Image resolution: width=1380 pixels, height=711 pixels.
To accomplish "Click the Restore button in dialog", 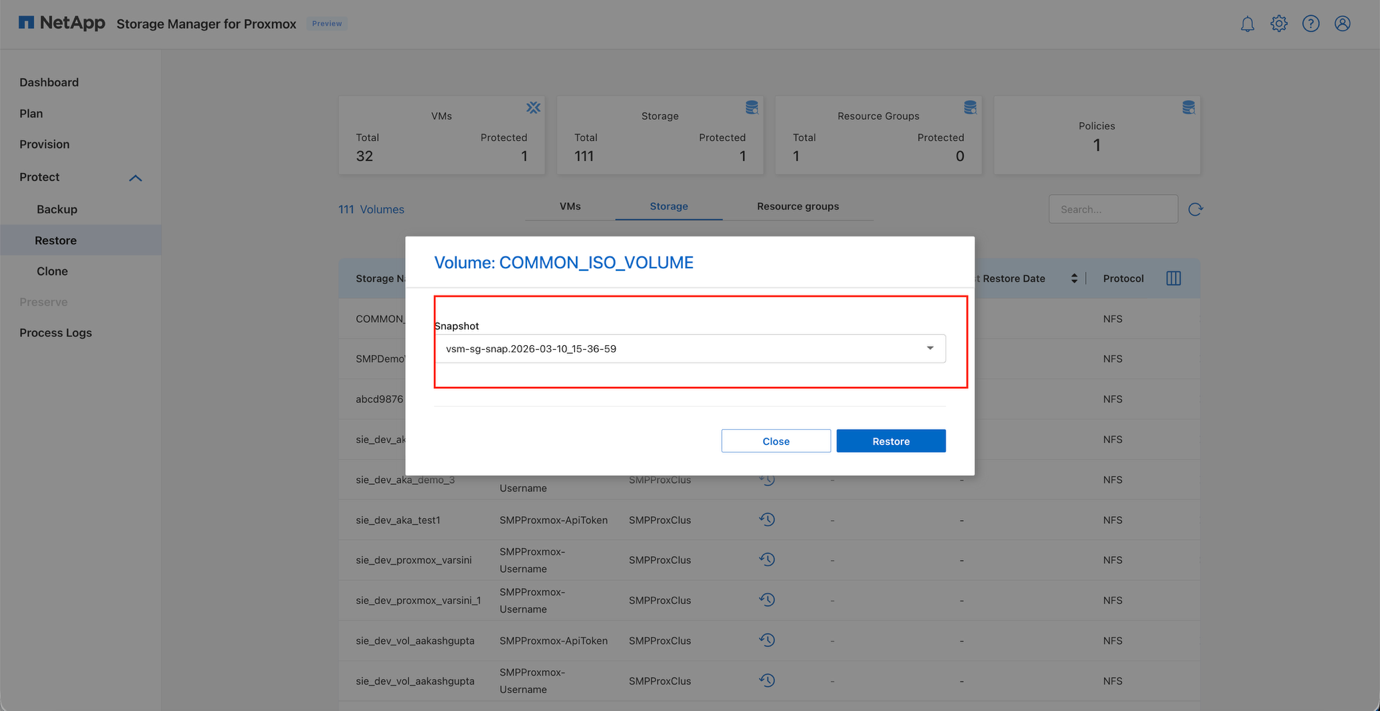I will (x=890, y=441).
